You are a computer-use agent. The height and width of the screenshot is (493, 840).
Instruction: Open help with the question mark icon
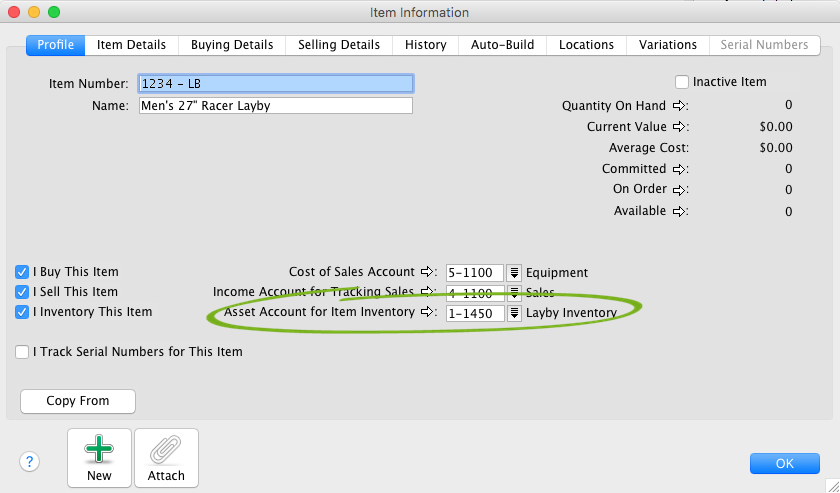click(30, 461)
